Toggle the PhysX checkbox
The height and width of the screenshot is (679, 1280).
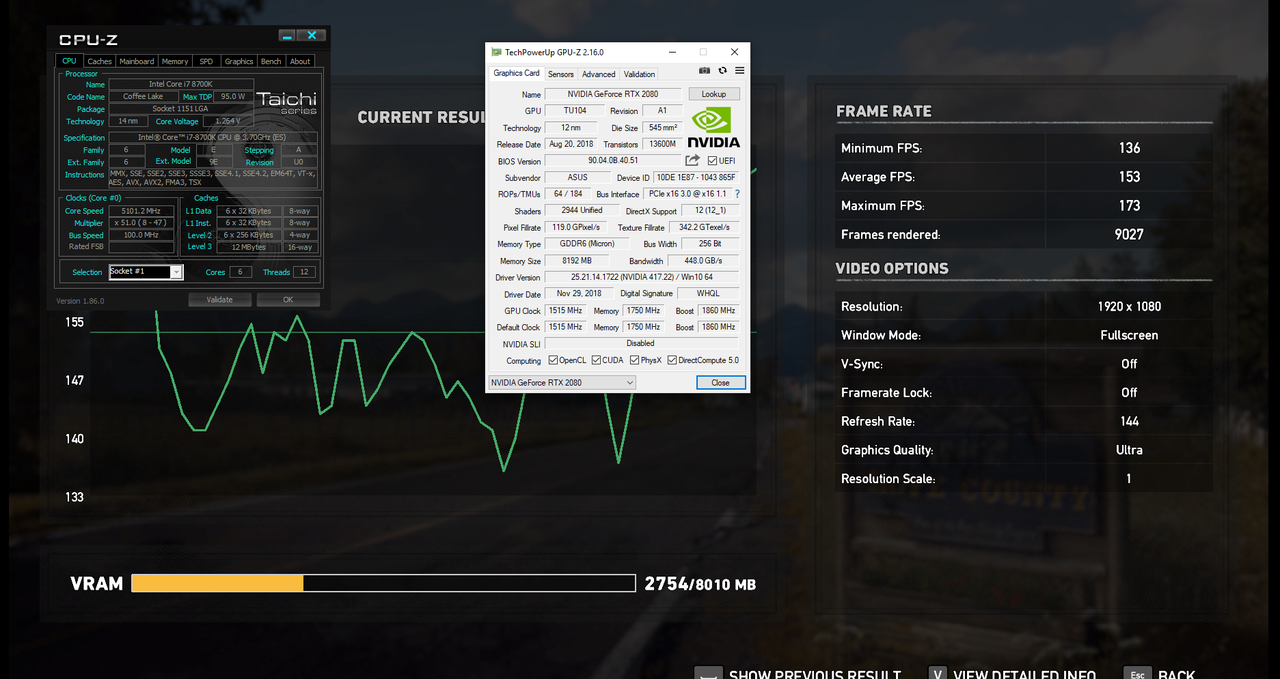[635, 360]
